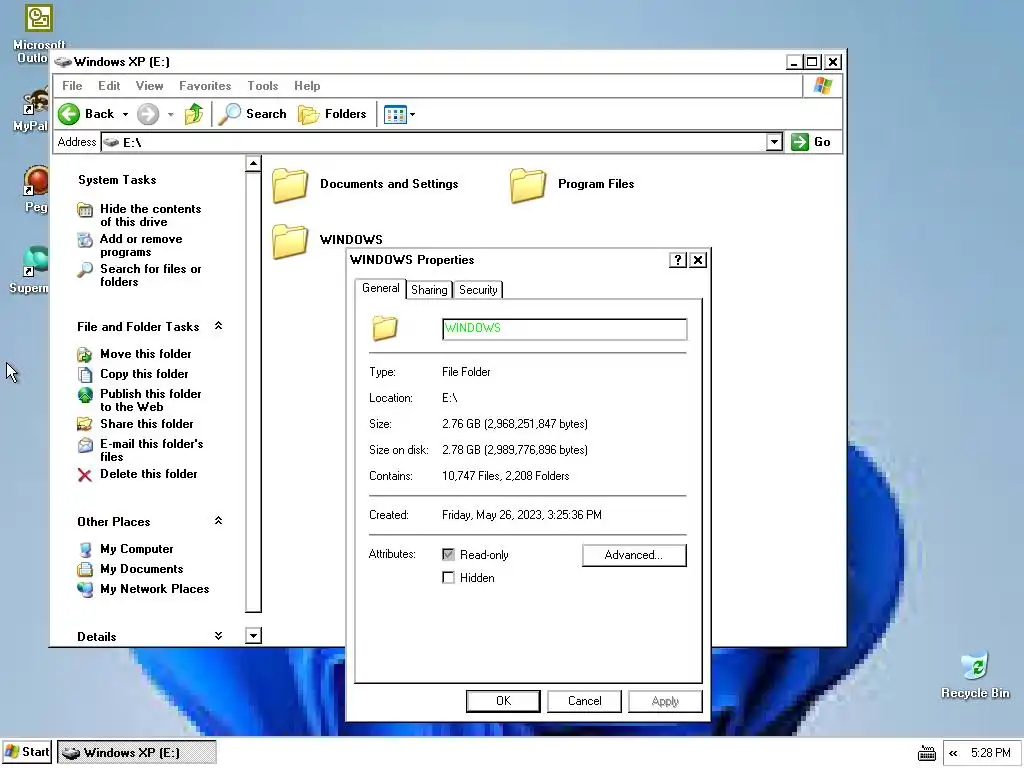The image size is (1024, 768).
Task: Switch to the General tab
Action: point(381,288)
